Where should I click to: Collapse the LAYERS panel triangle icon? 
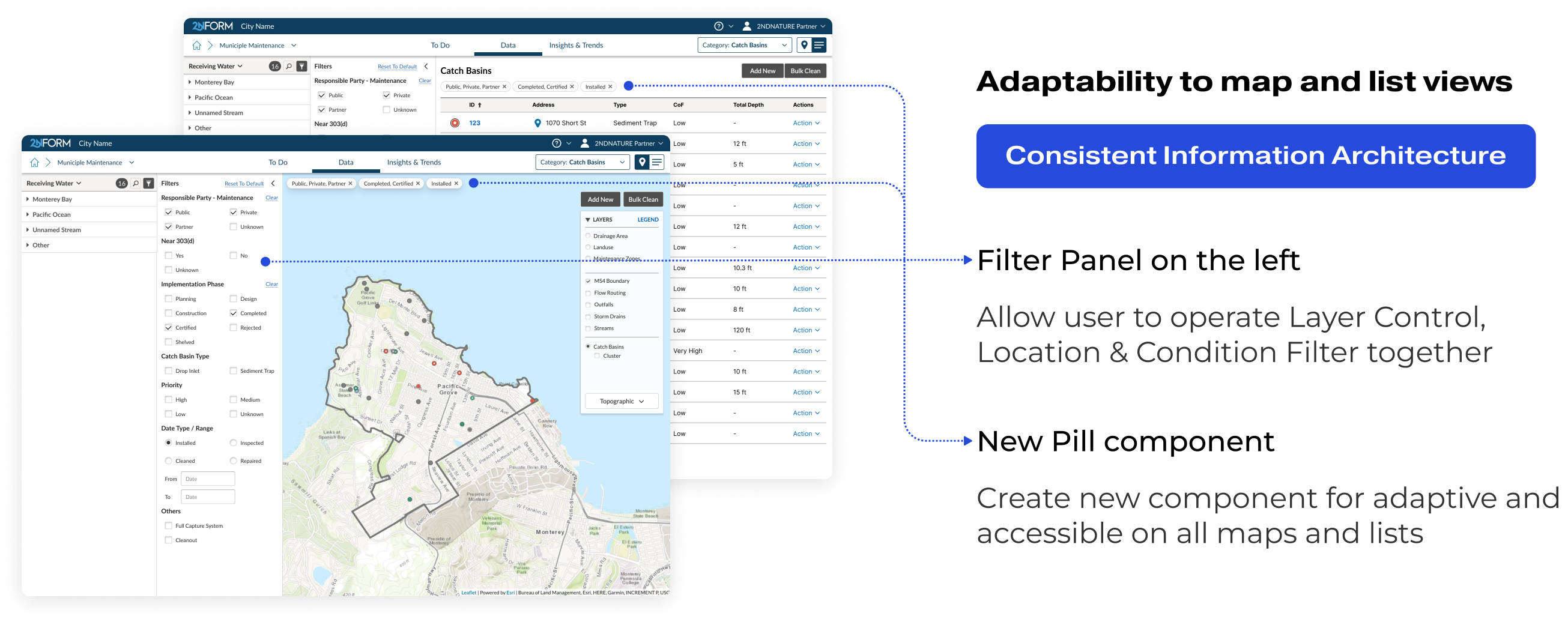coord(588,220)
